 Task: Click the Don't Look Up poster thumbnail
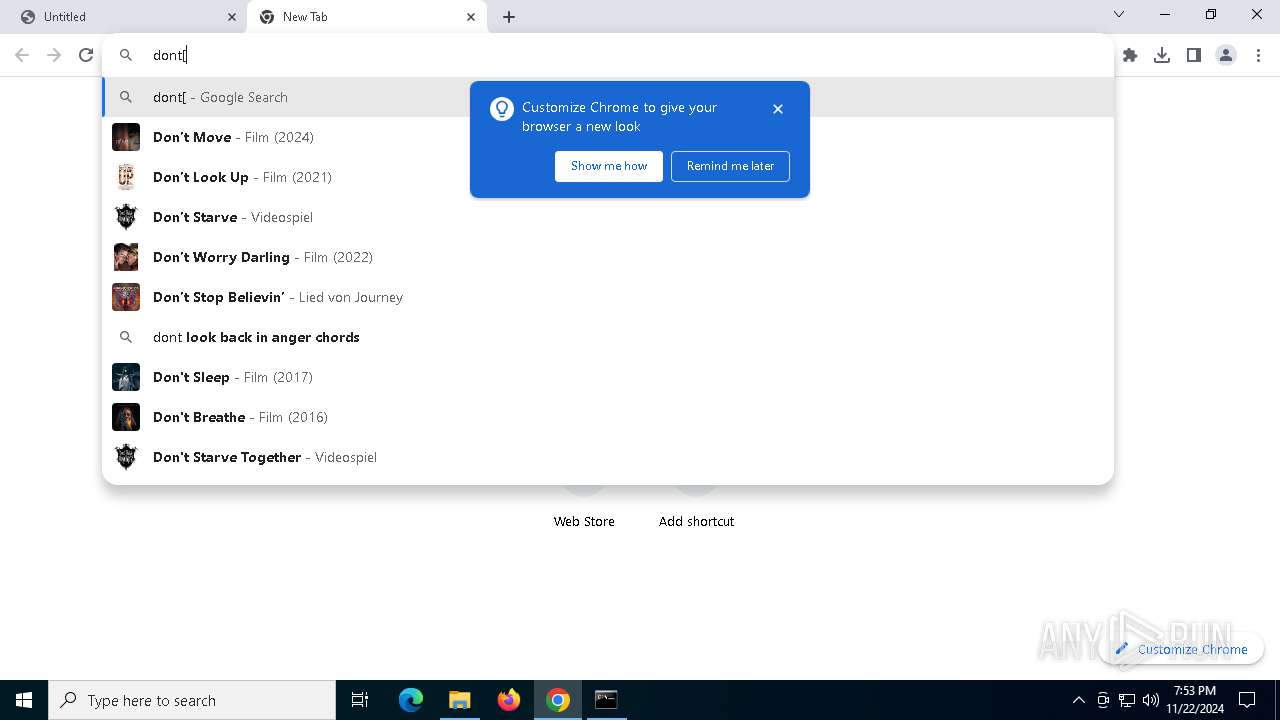tap(126, 177)
